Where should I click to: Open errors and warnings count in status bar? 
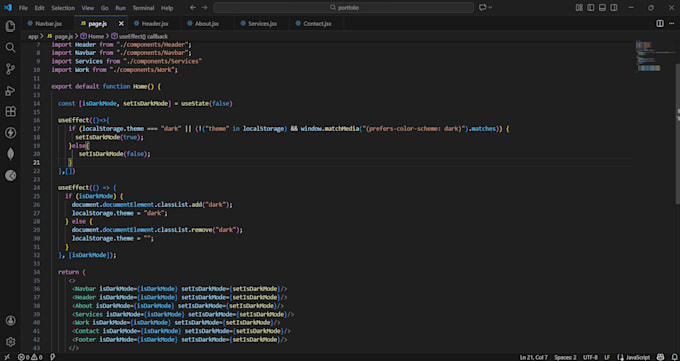click(30, 357)
